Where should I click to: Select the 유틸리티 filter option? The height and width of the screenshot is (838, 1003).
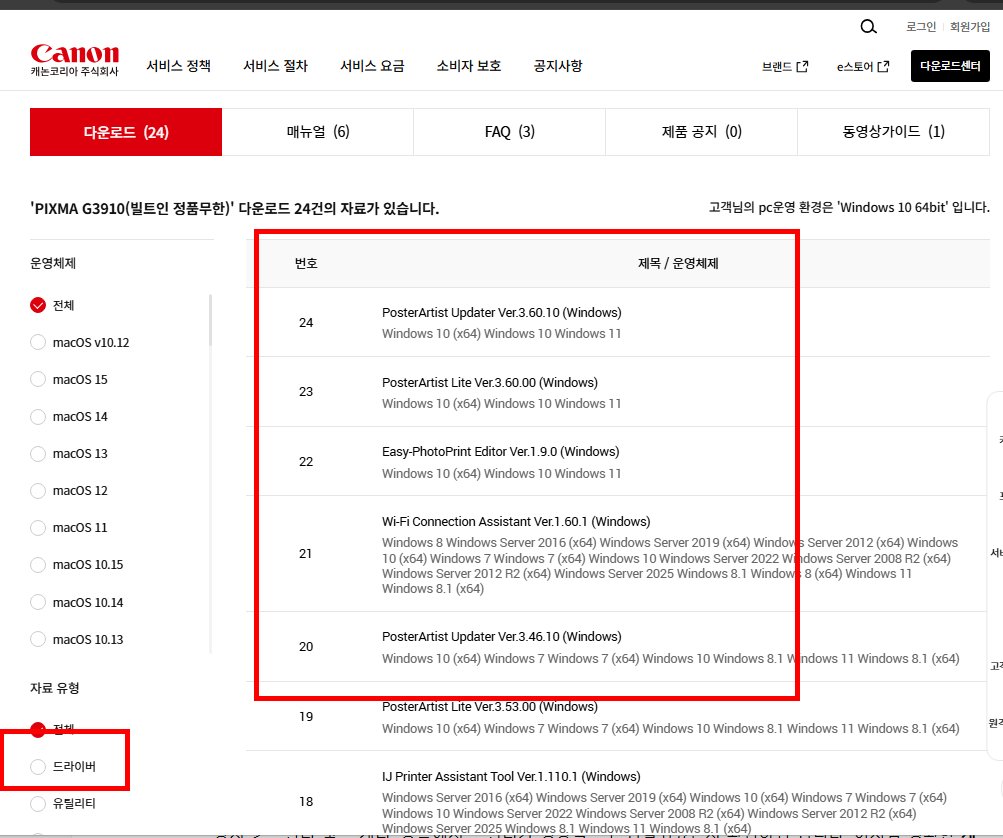(x=37, y=803)
